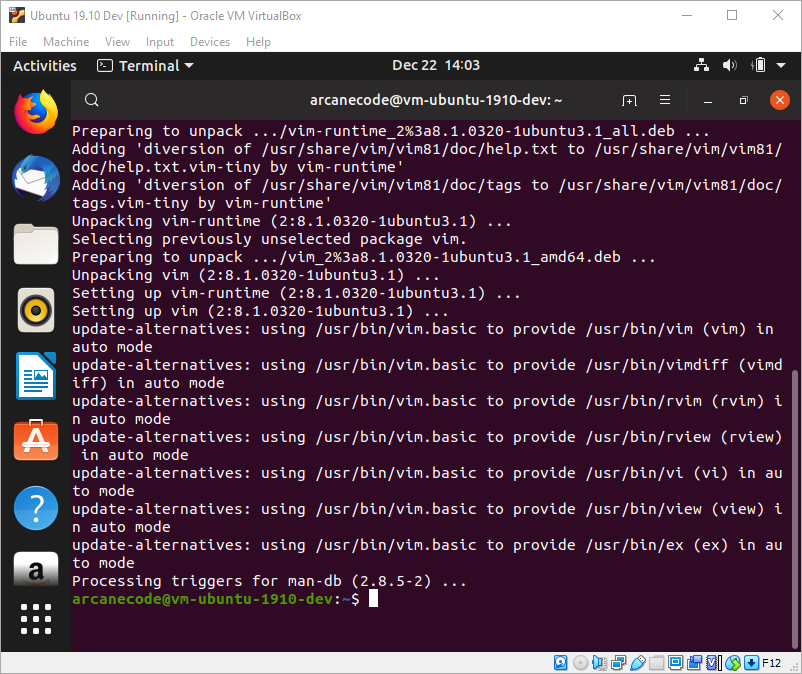802x674 pixels.
Task: Open the VirtualBox Help menu
Action: (258, 42)
